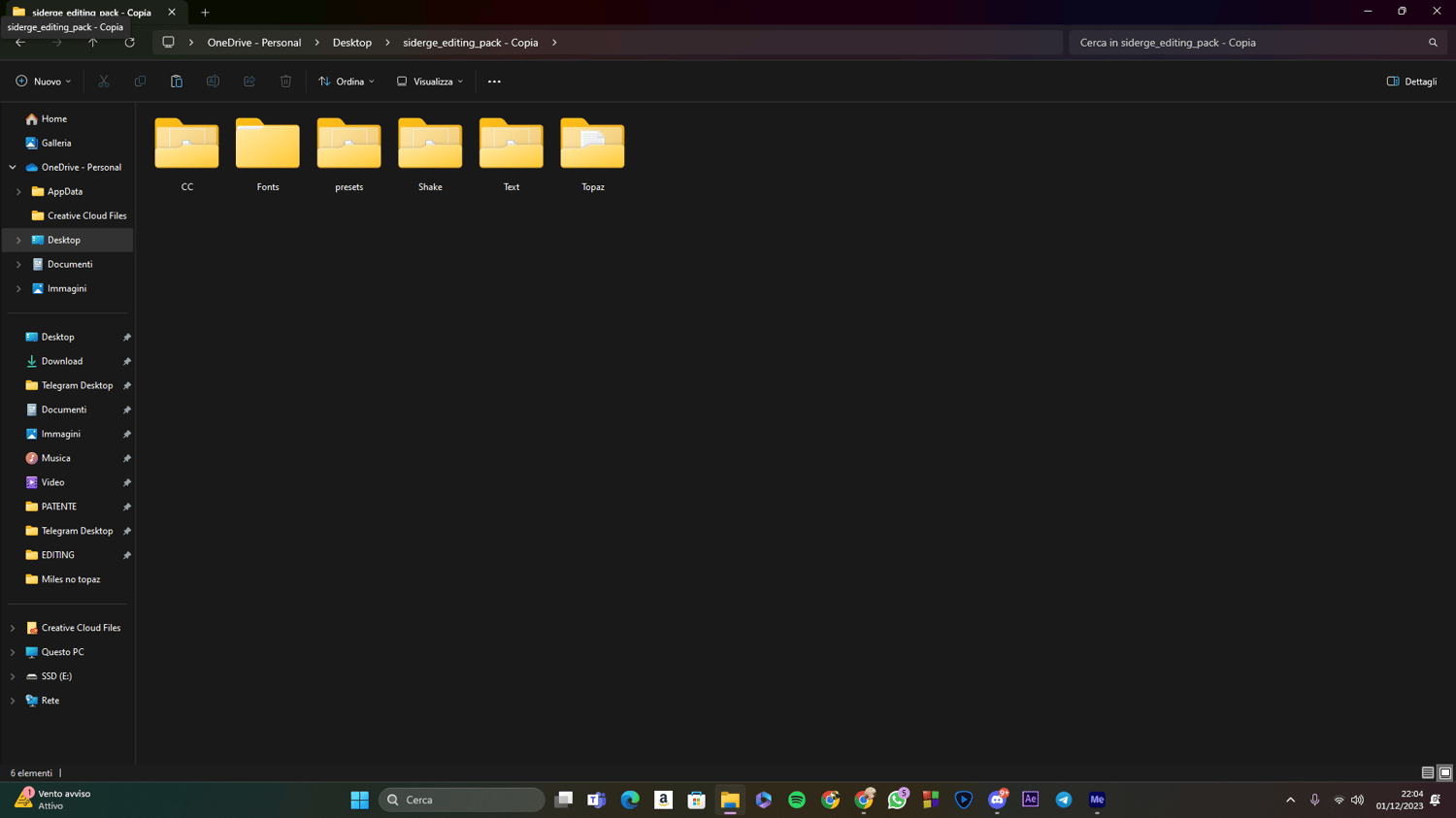Expand the SSD (E:) drive node
This screenshot has width=1456, height=818.
click(x=13, y=676)
